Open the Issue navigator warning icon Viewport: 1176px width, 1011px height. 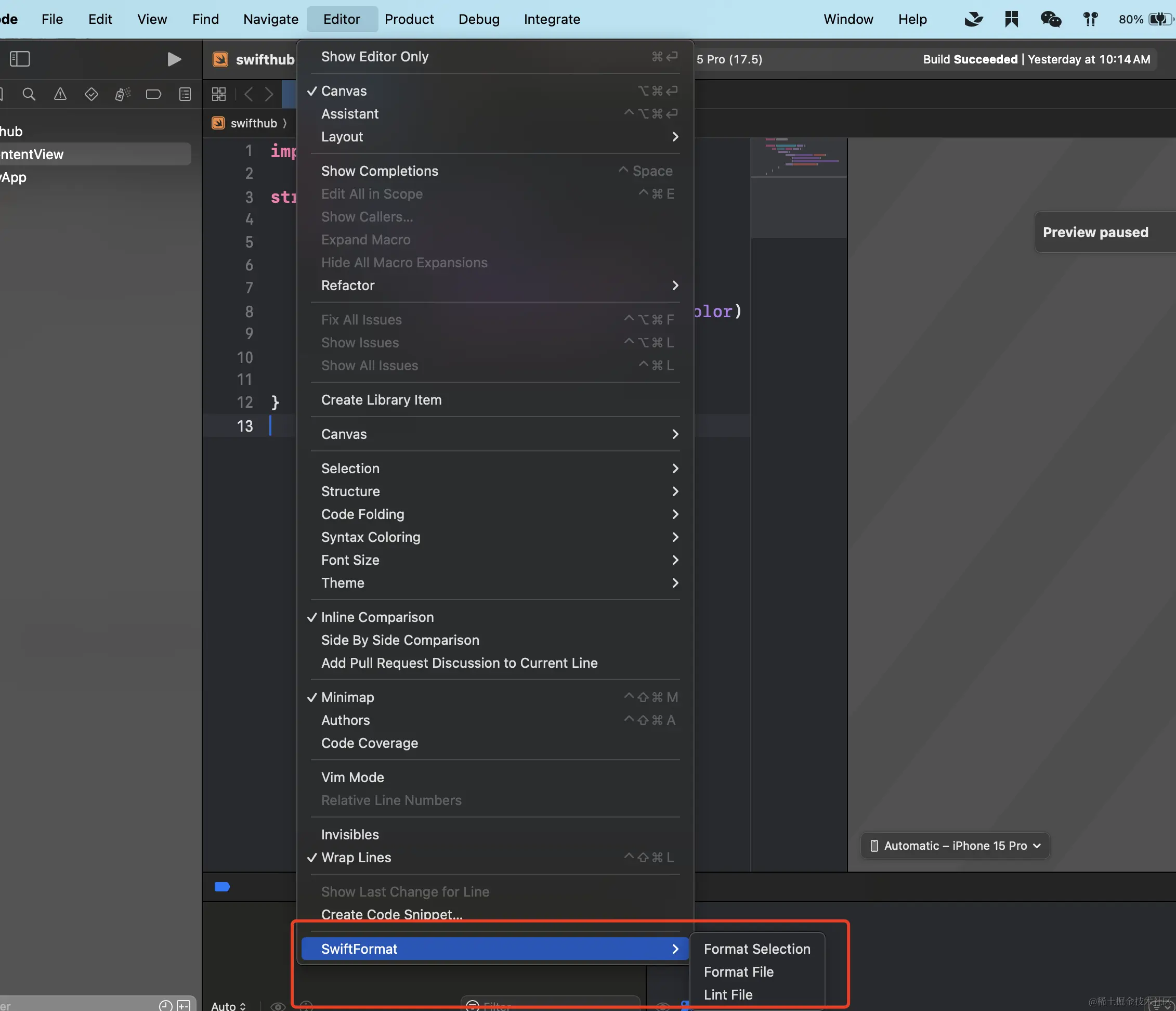click(60, 94)
